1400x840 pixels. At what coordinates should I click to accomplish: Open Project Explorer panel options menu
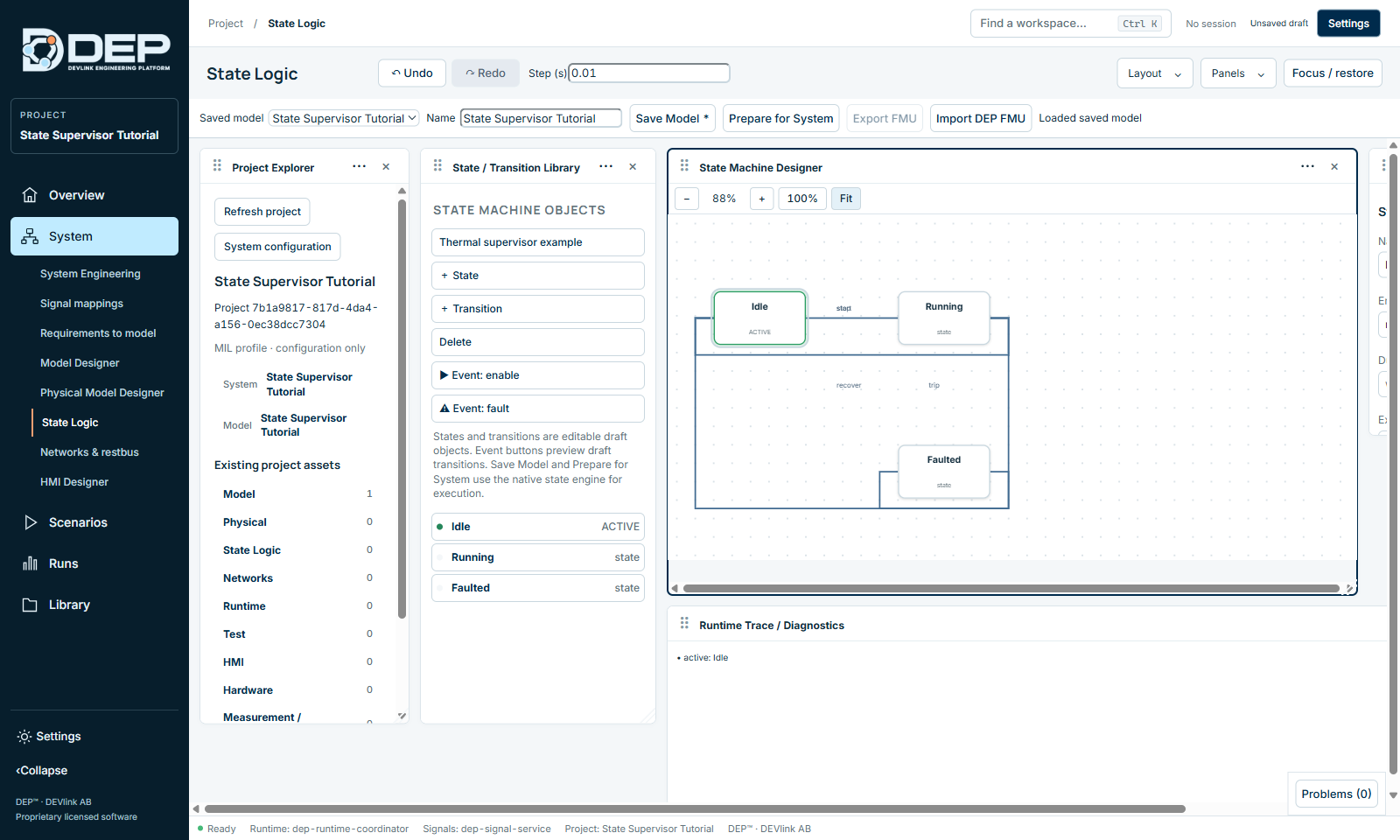click(x=359, y=166)
